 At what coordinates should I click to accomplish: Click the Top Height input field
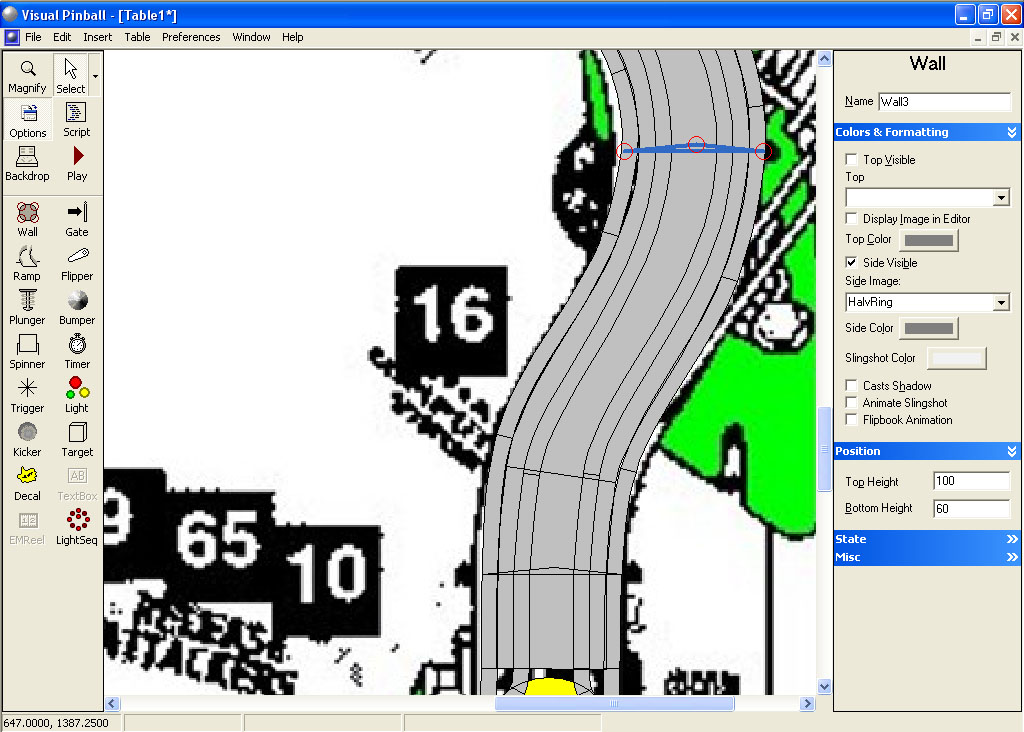971,481
